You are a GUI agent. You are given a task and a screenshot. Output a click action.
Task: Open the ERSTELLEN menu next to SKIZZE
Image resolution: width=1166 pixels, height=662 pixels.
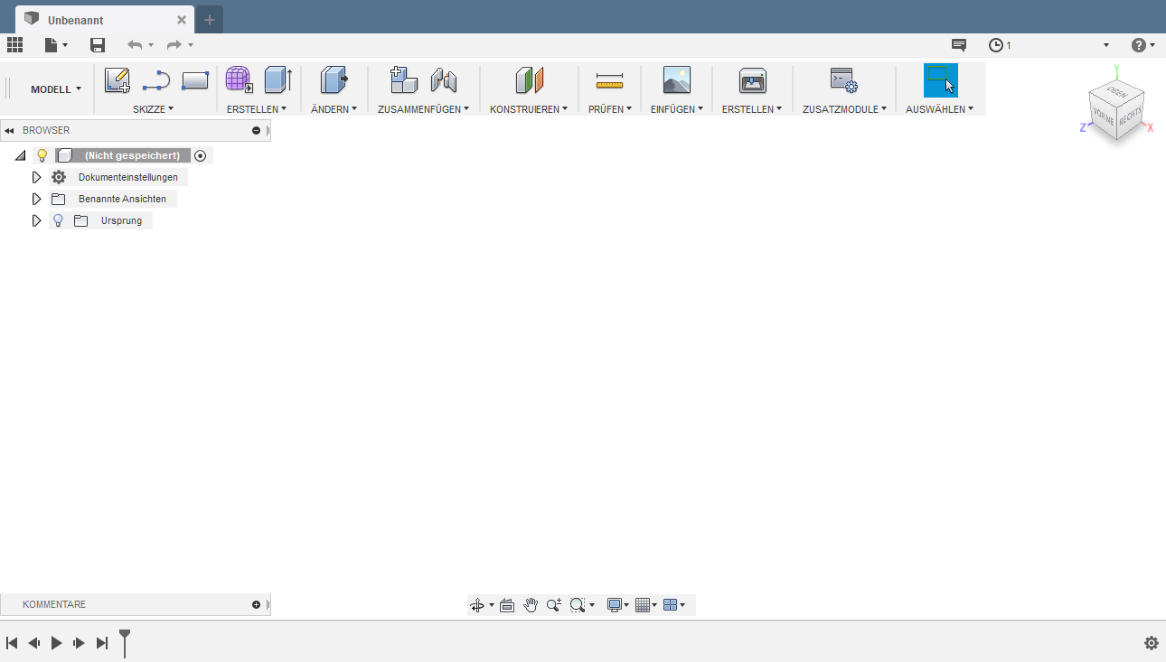click(x=256, y=109)
